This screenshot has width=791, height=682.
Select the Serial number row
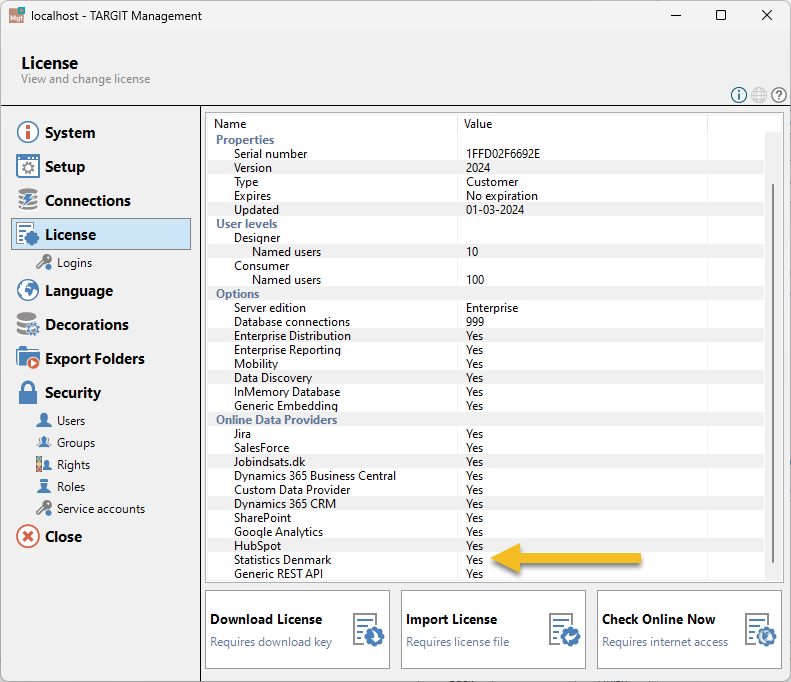(485, 154)
